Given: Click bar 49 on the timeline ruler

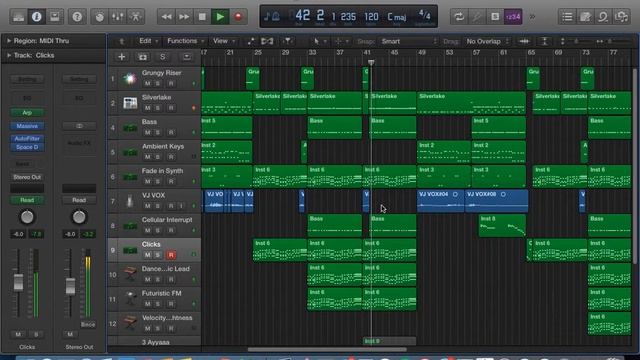Looking at the screenshot, I should click(x=422, y=53).
